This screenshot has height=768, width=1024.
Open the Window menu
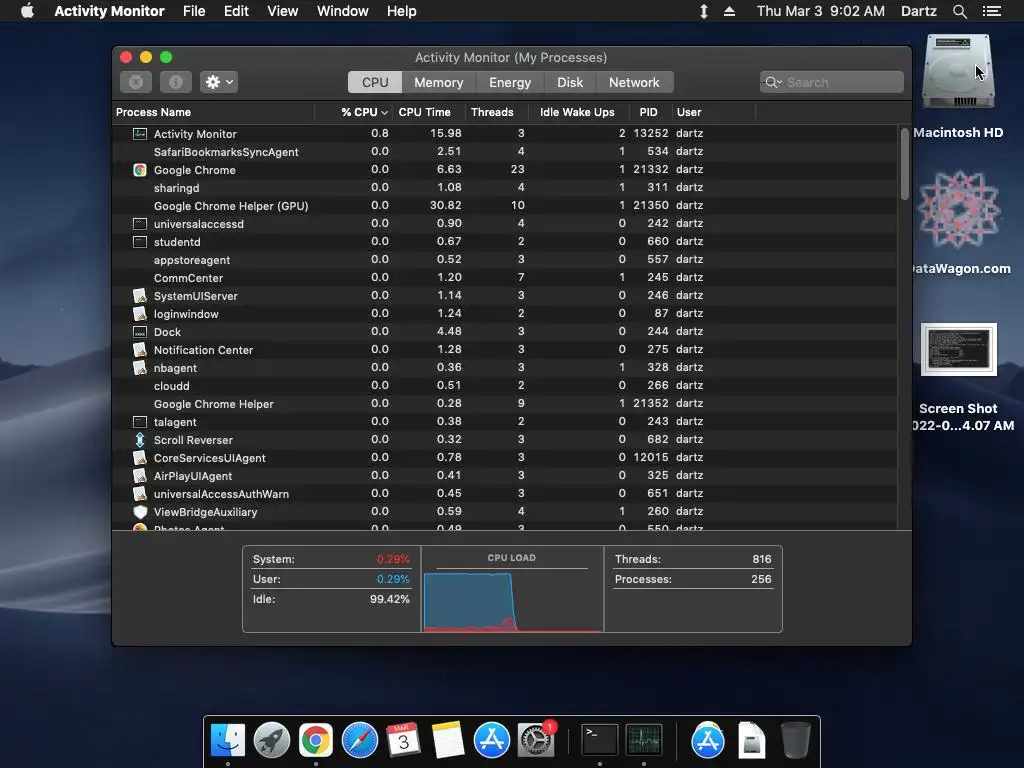pyautogui.click(x=342, y=11)
